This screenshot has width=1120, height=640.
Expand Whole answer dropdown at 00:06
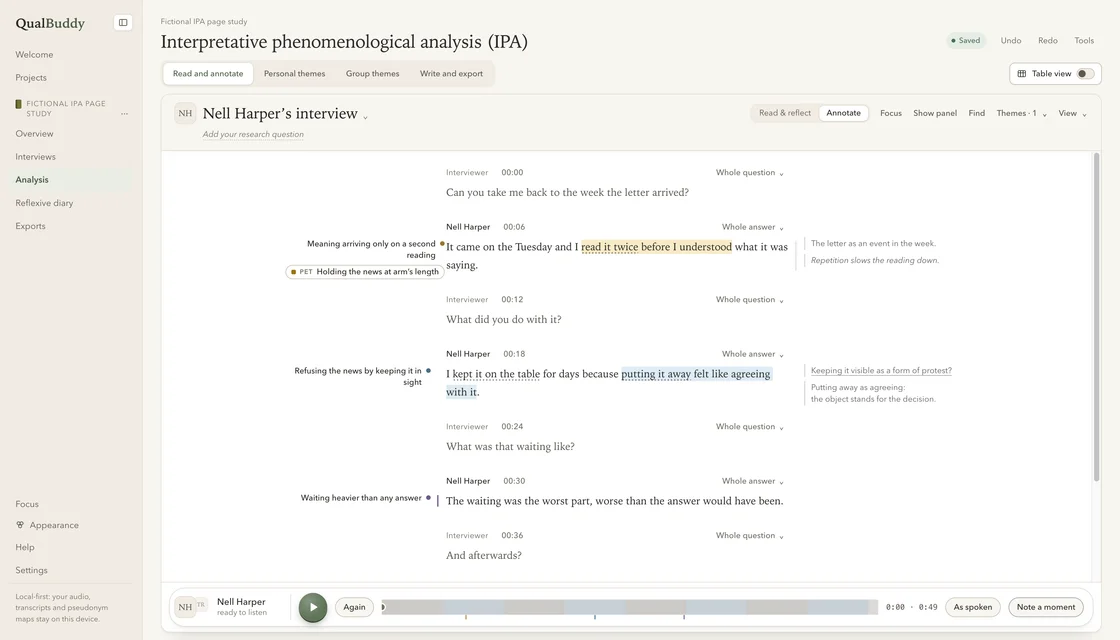click(753, 227)
